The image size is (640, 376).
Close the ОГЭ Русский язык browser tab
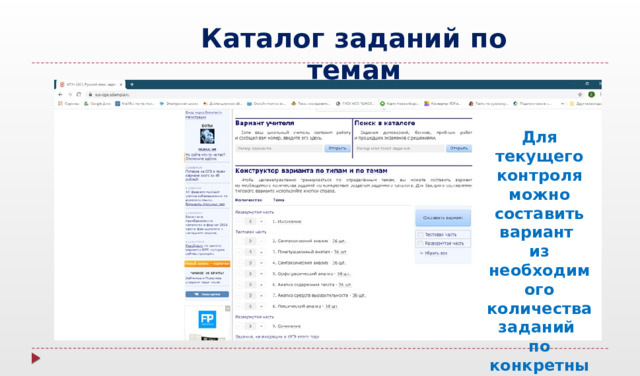[121, 85]
